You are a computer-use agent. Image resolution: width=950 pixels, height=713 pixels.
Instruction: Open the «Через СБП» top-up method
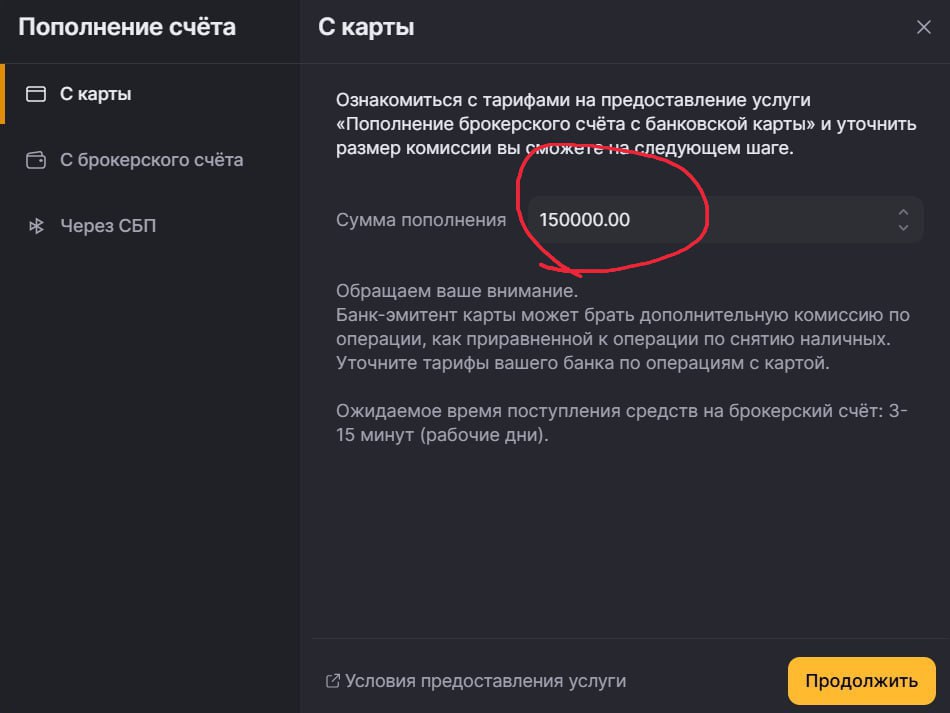click(x=108, y=226)
